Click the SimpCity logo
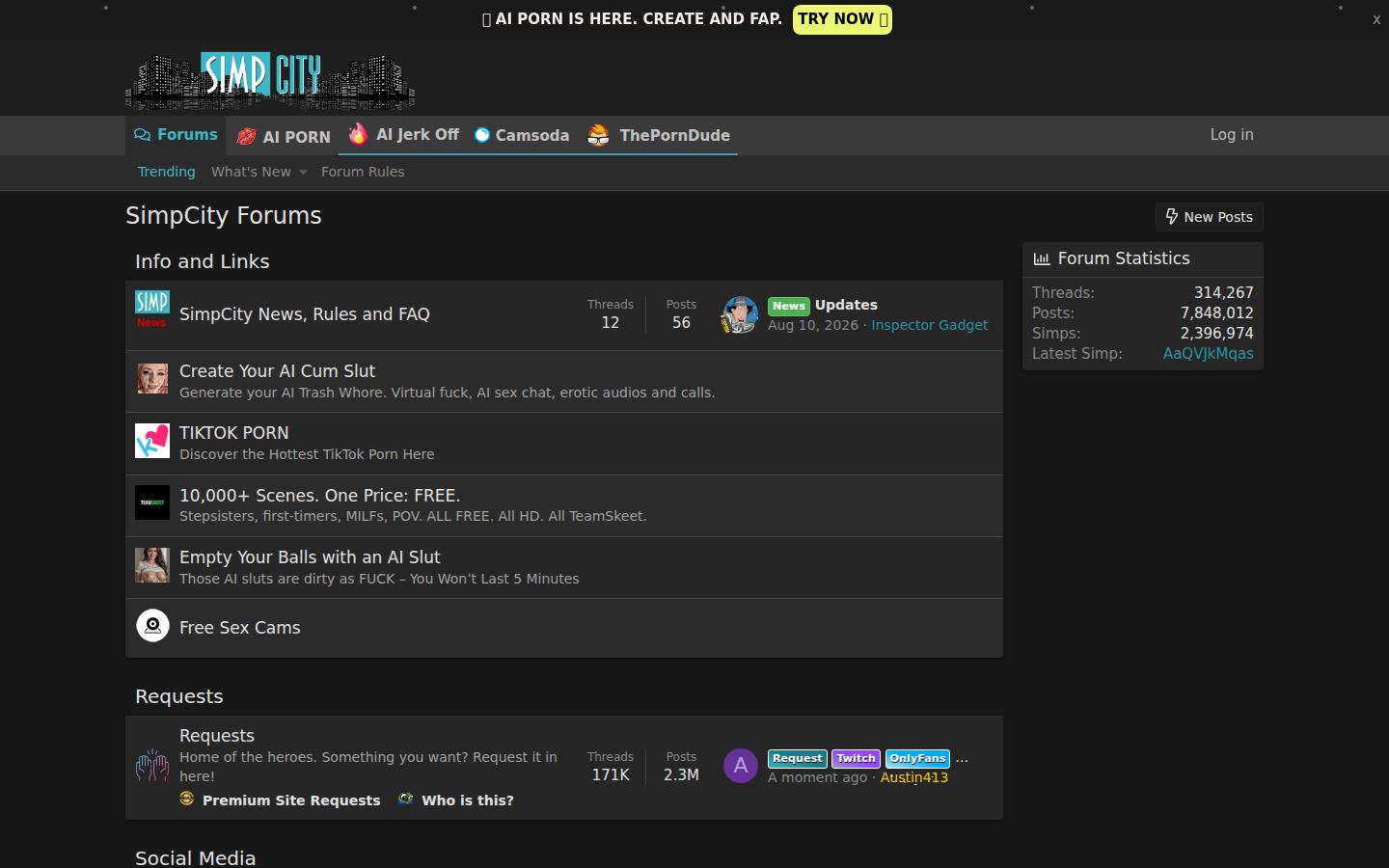 pos(270,79)
